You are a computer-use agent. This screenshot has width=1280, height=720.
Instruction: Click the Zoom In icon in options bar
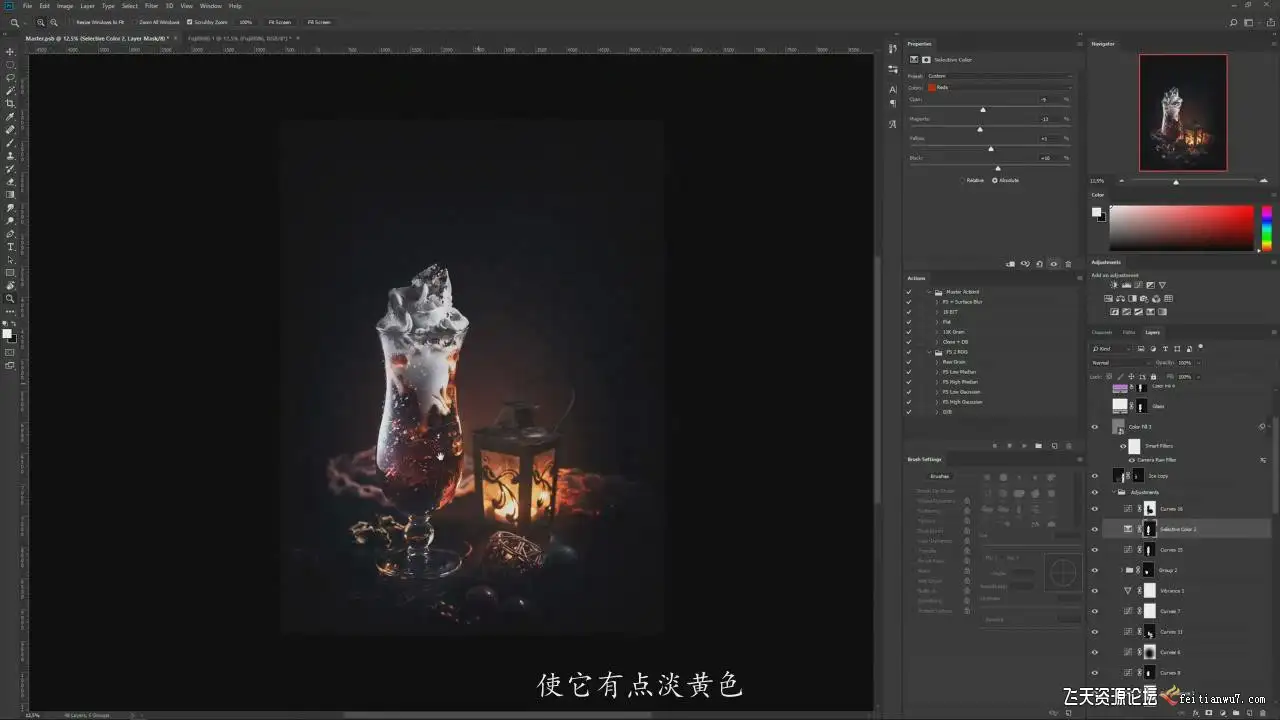[40, 22]
